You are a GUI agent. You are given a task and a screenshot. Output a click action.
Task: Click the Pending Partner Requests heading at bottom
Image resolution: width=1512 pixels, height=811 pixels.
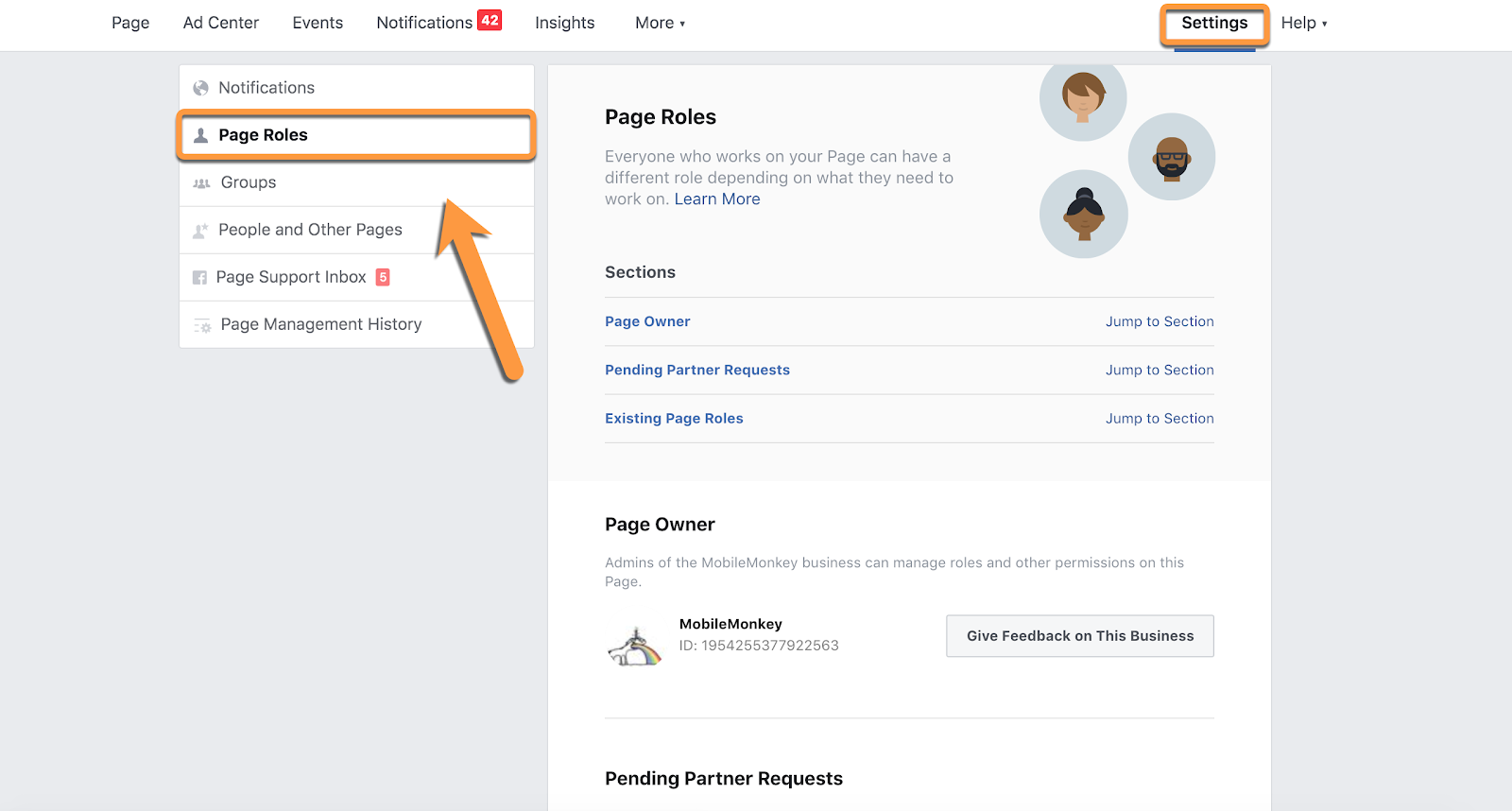pos(724,779)
